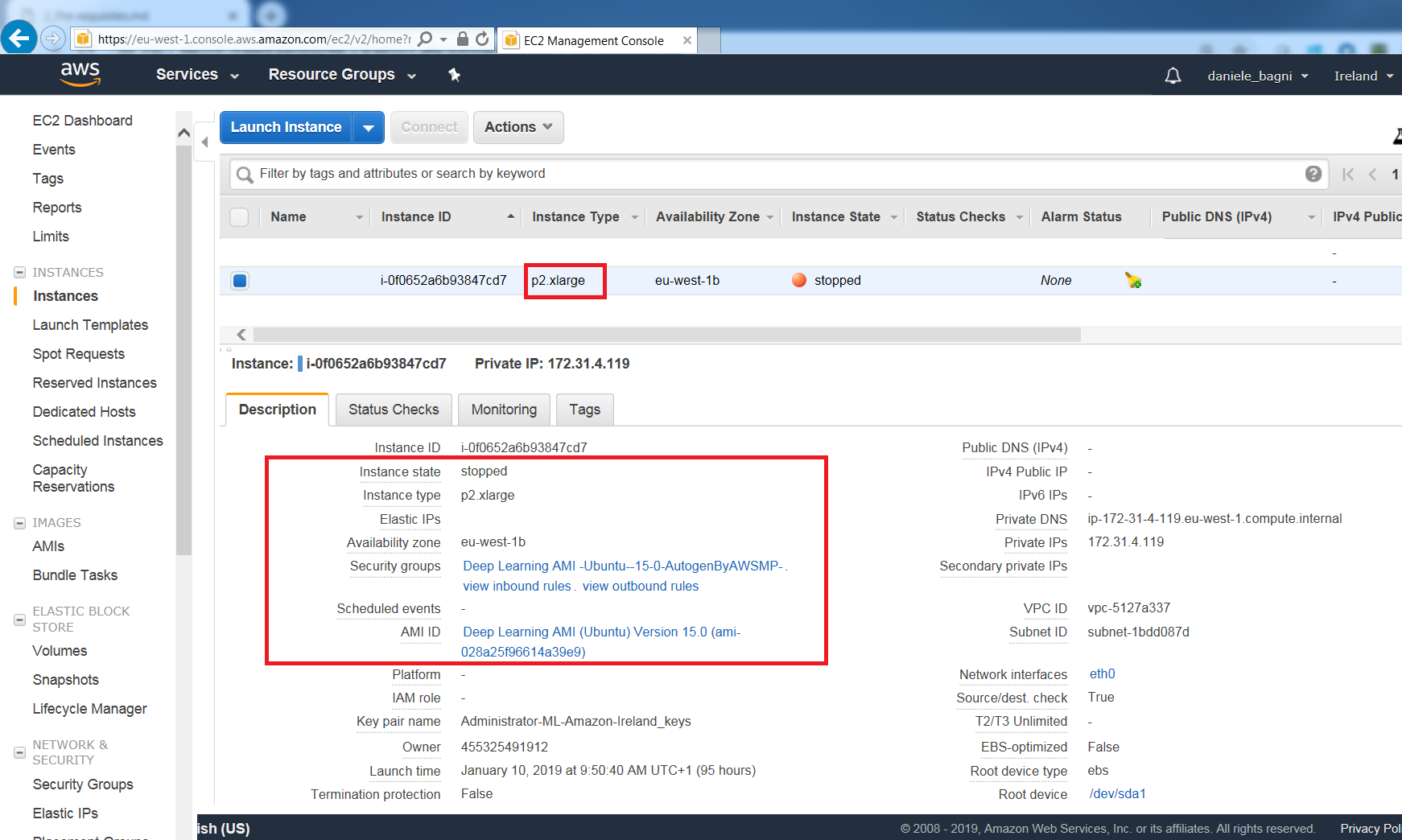Image resolution: width=1402 pixels, height=840 pixels.
Task: Open Volumes in sidebar
Action: [60, 651]
